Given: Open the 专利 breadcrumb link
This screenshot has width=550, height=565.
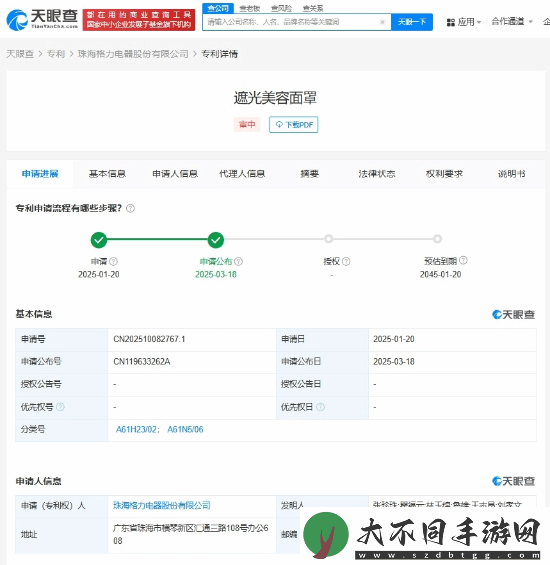Looking at the screenshot, I should [56, 54].
